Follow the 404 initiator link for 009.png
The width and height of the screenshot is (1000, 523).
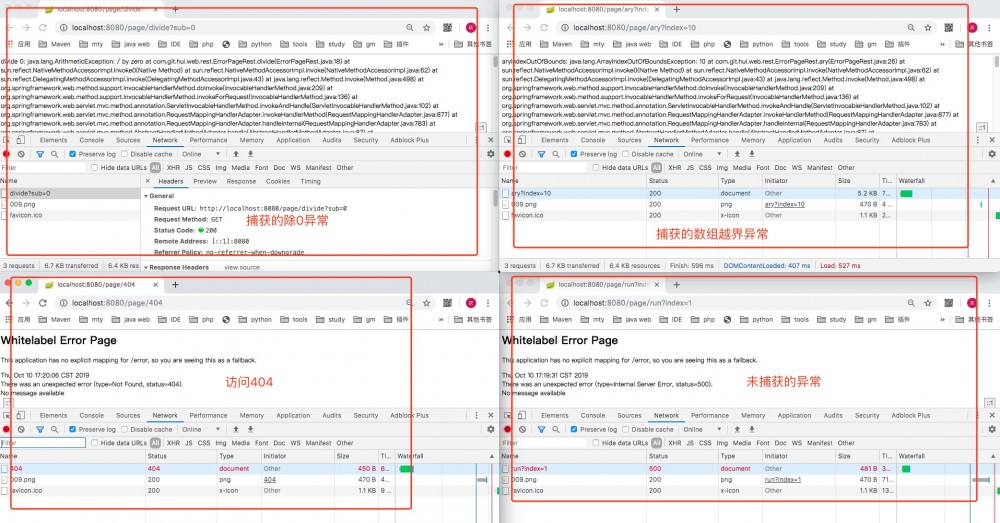[270, 480]
